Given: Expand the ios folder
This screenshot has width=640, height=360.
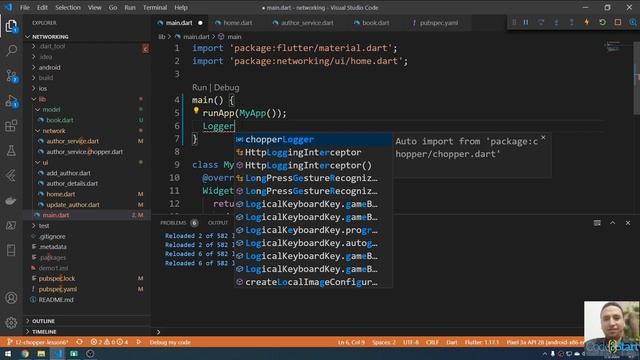Looking at the screenshot, I should click(x=42, y=89).
